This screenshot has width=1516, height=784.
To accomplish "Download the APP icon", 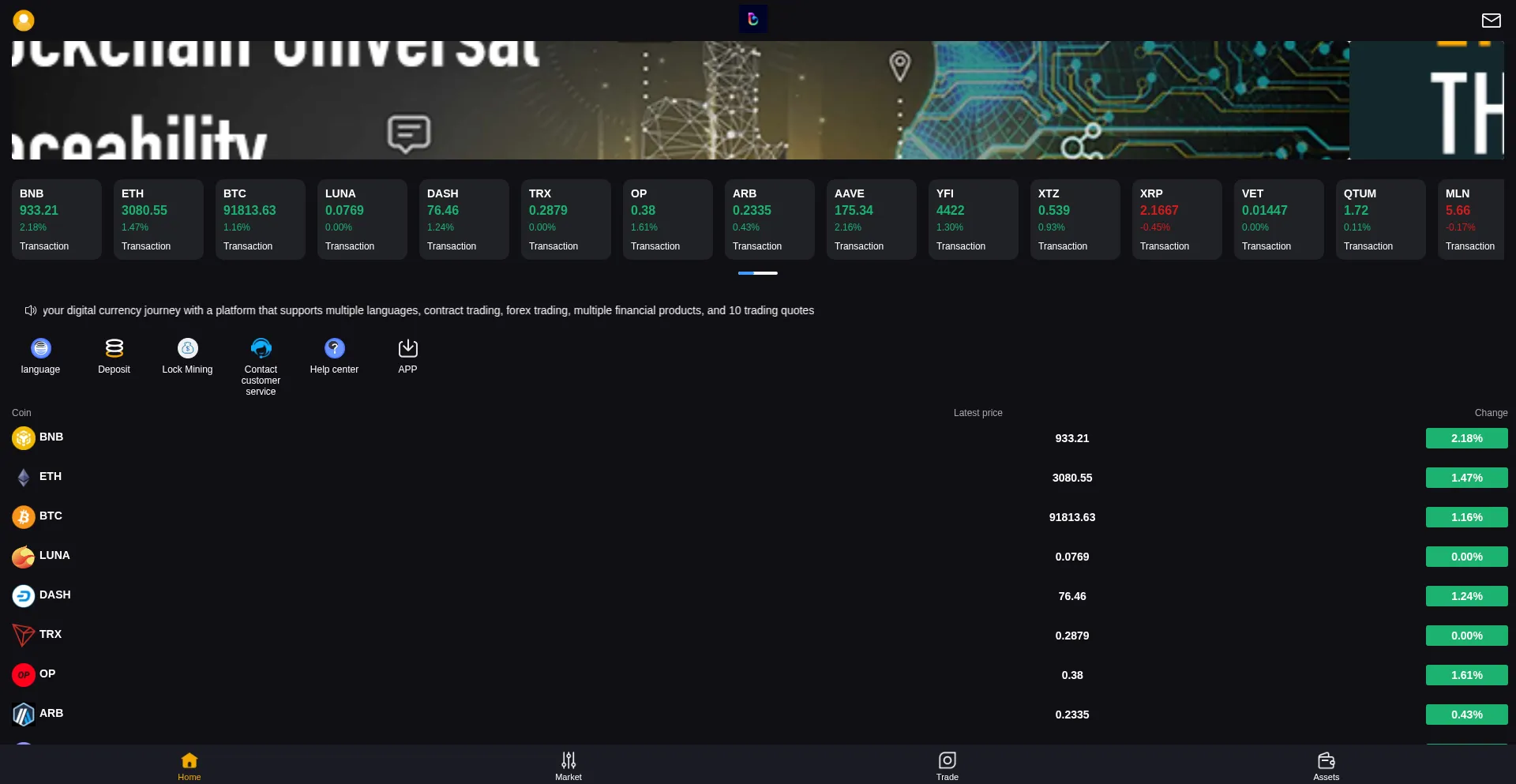I will (407, 348).
